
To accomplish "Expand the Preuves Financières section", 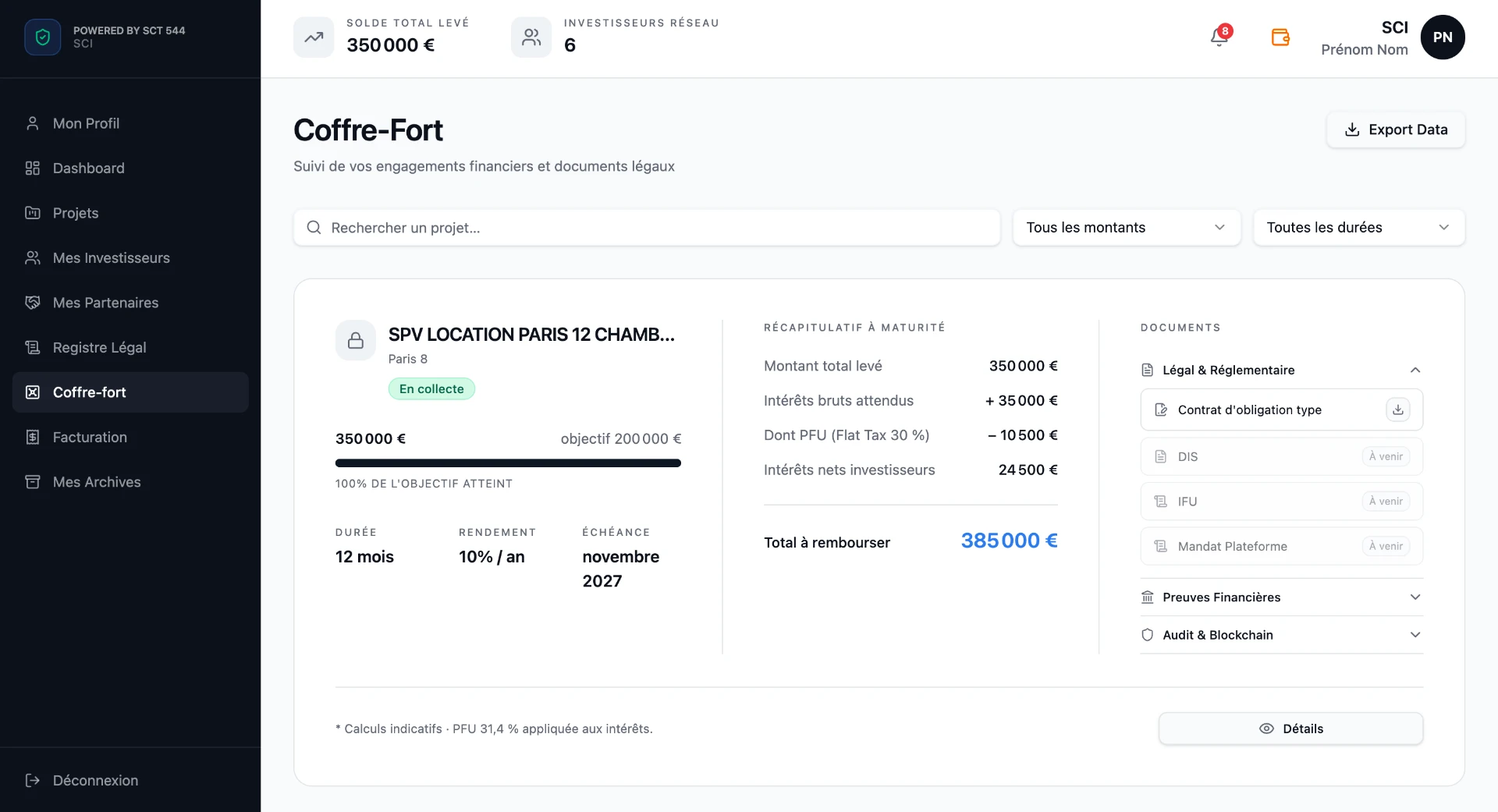I will click(1282, 597).
